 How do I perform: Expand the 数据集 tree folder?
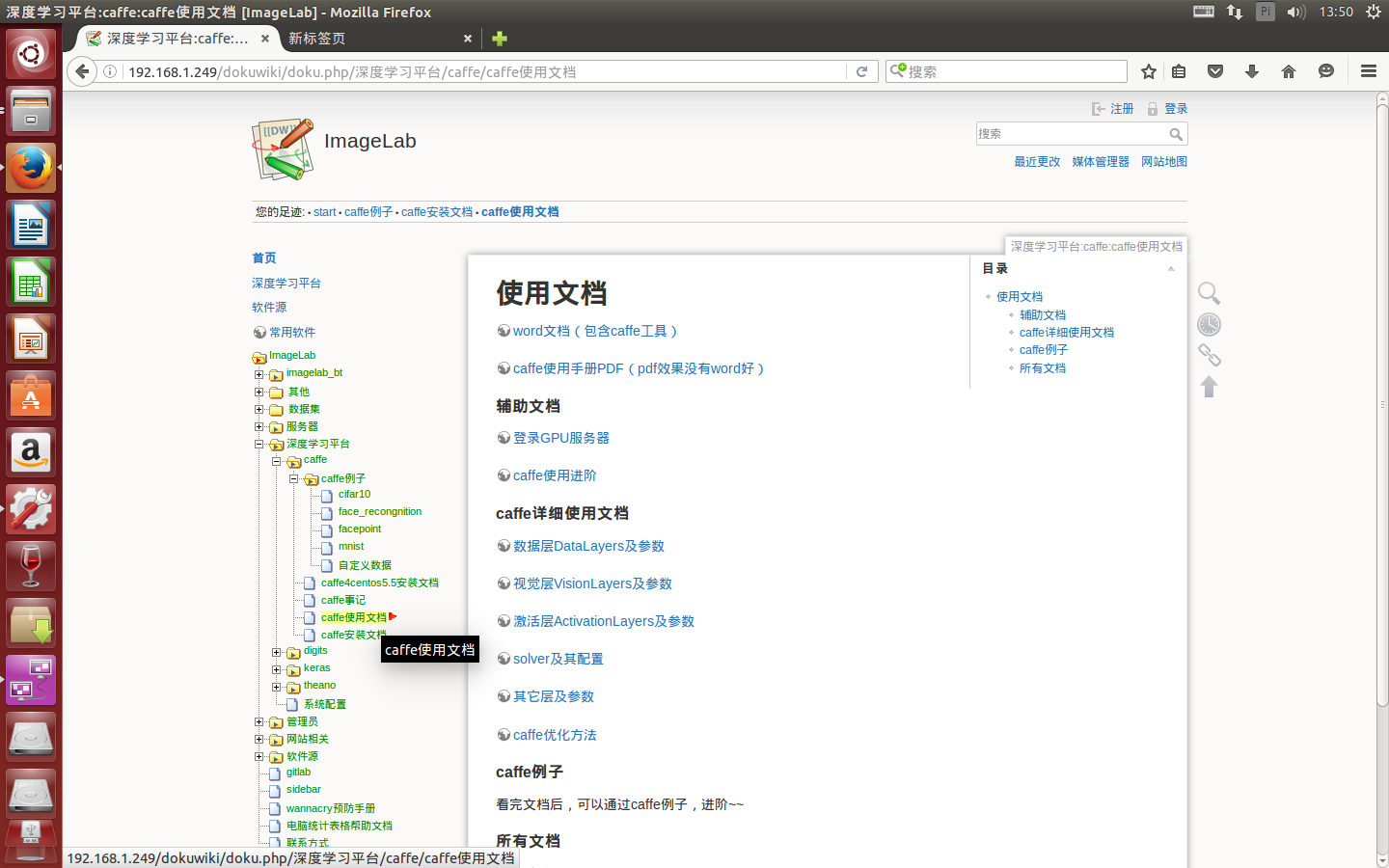pos(259,409)
